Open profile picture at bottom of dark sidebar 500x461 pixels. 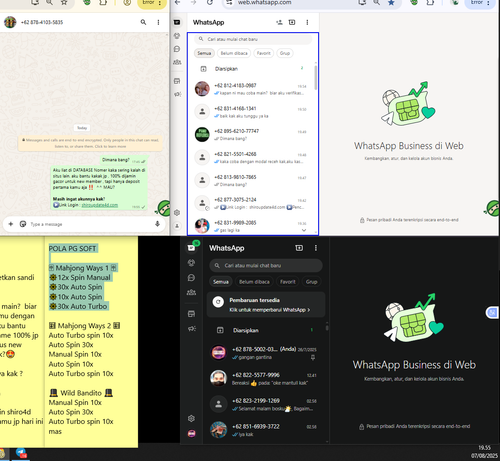tap(191, 433)
